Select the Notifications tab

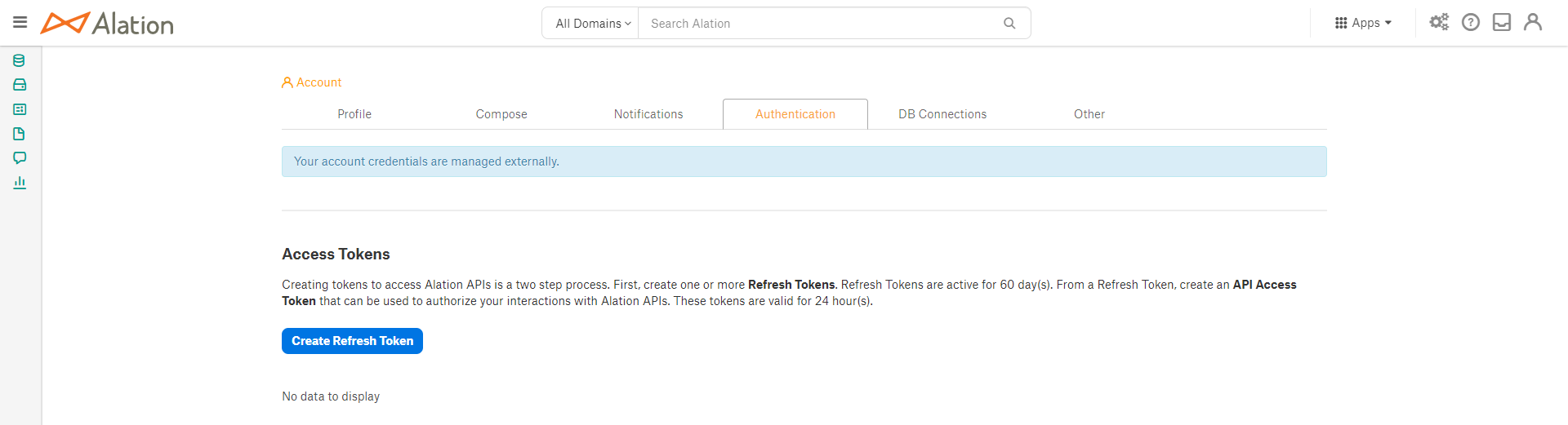click(x=648, y=114)
